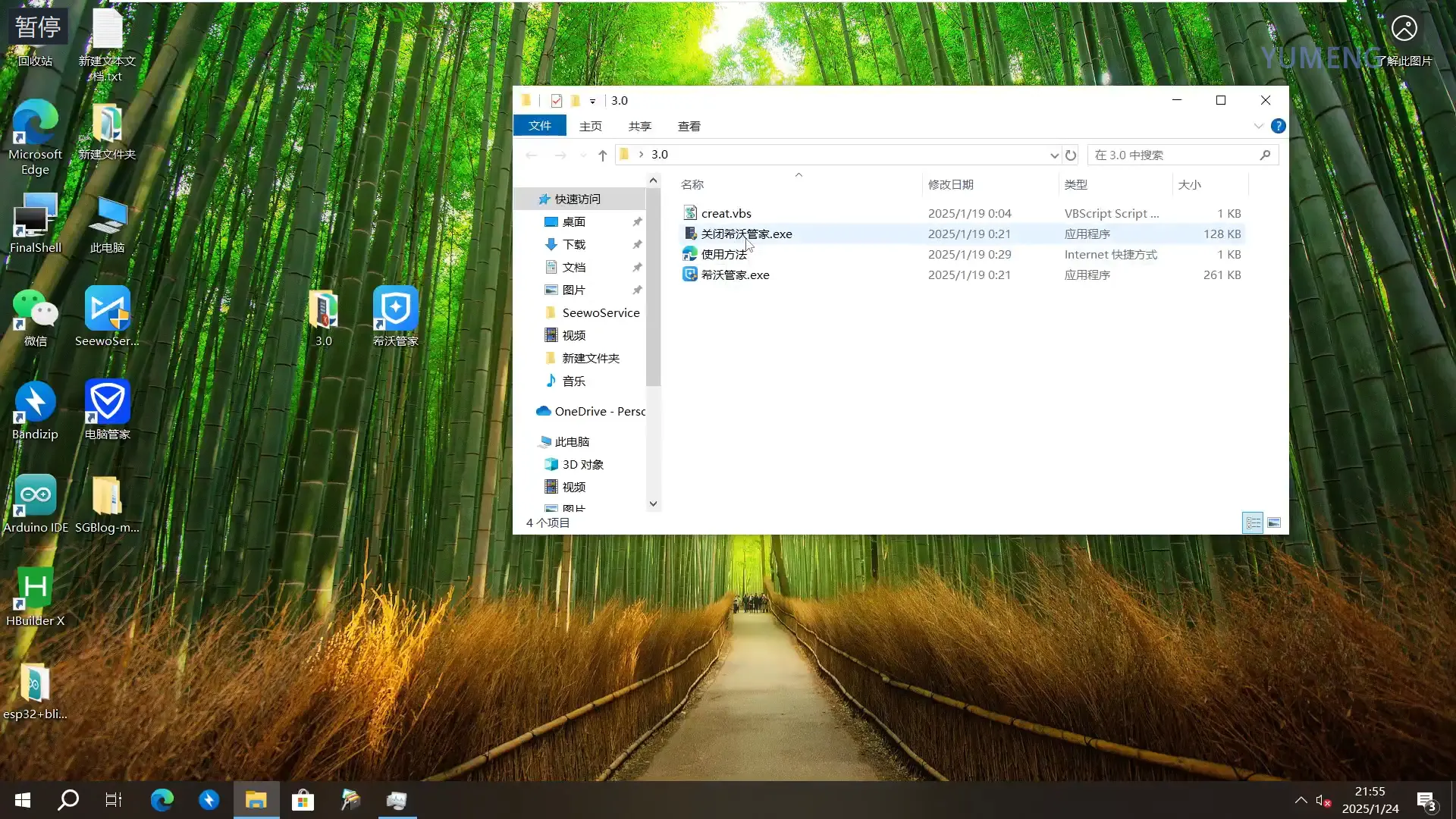Screen dimensions: 1456x819
Task: Switch to the 查看 ribbon tab
Action: click(x=689, y=127)
